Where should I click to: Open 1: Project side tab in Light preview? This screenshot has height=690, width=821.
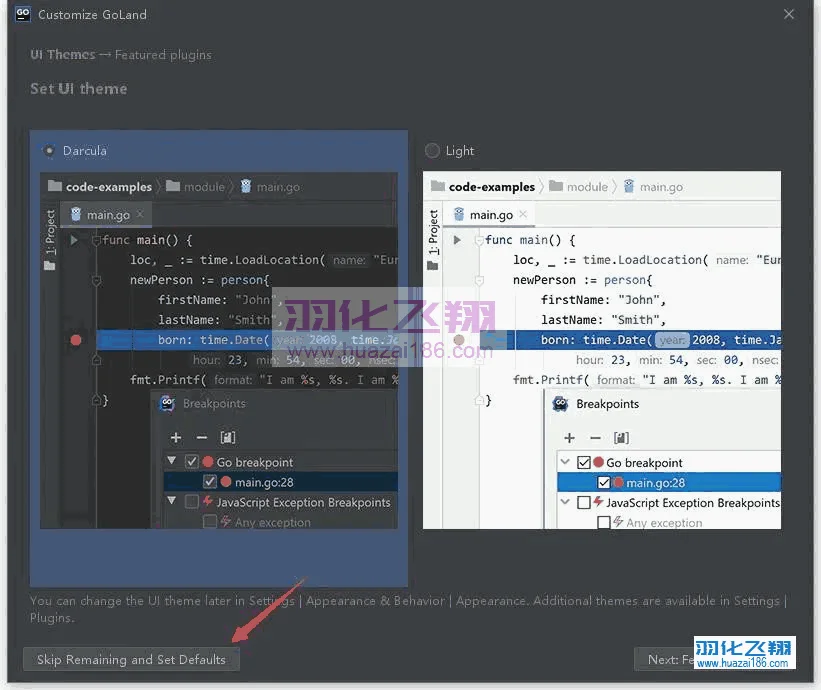[434, 232]
